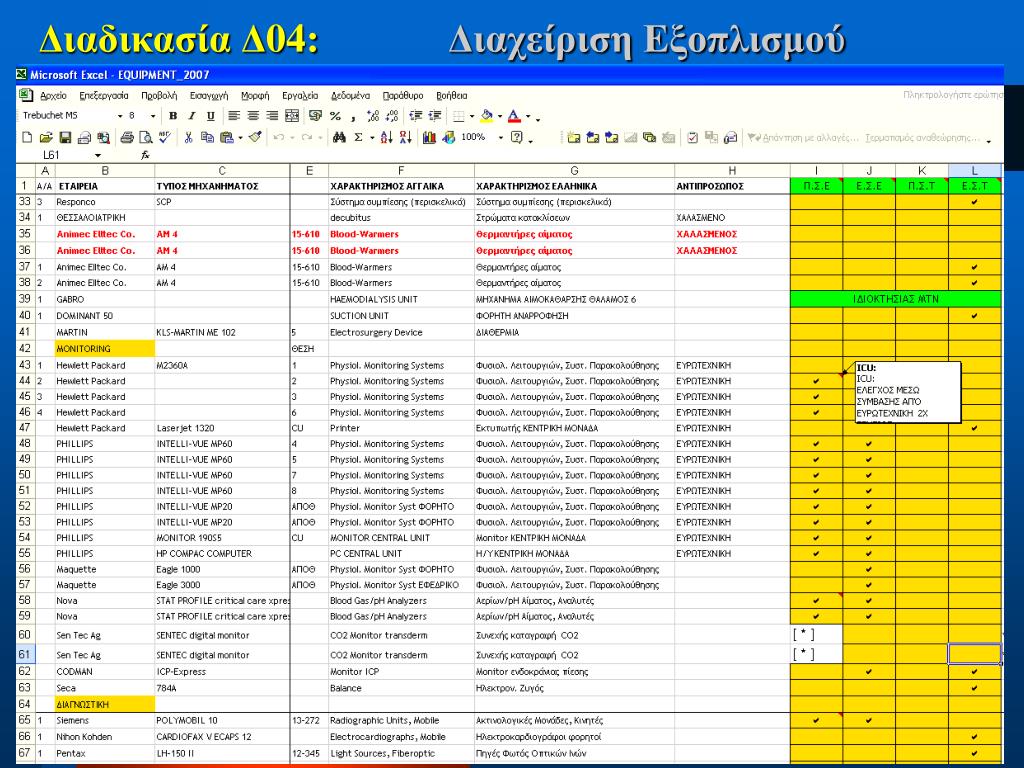Image resolution: width=1024 pixels, height=768 pixels.
Task: Click the fx insert function button
Action: point(146,155)
